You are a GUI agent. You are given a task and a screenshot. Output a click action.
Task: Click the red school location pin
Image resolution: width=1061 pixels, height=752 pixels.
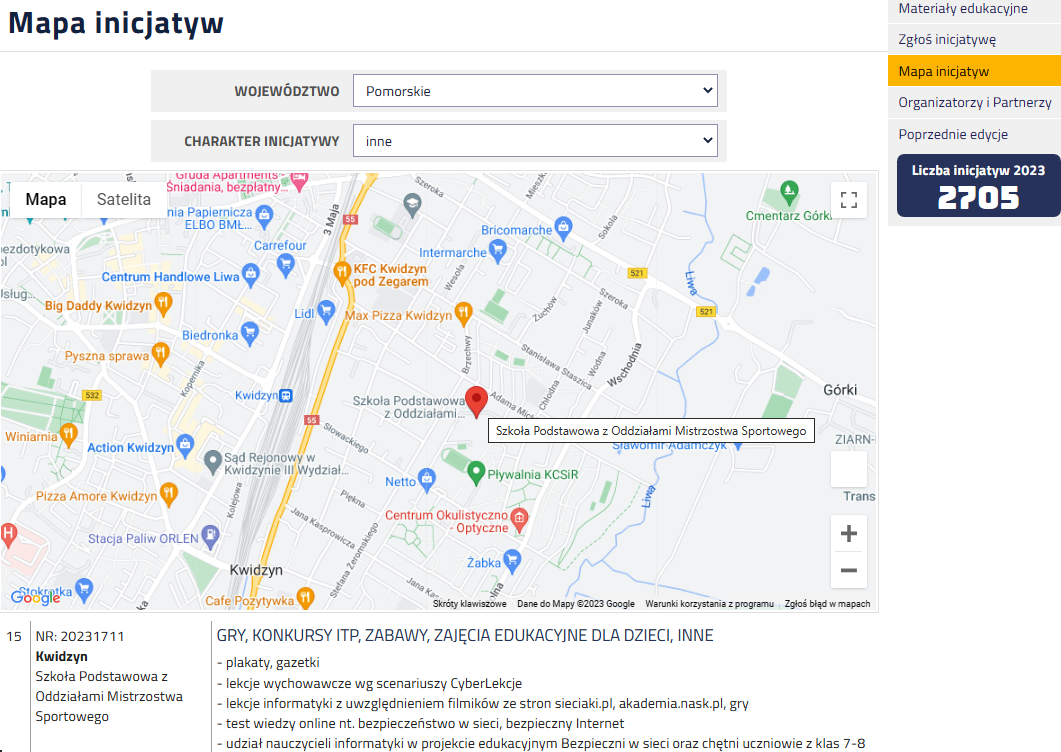click(x=476, y=401)
